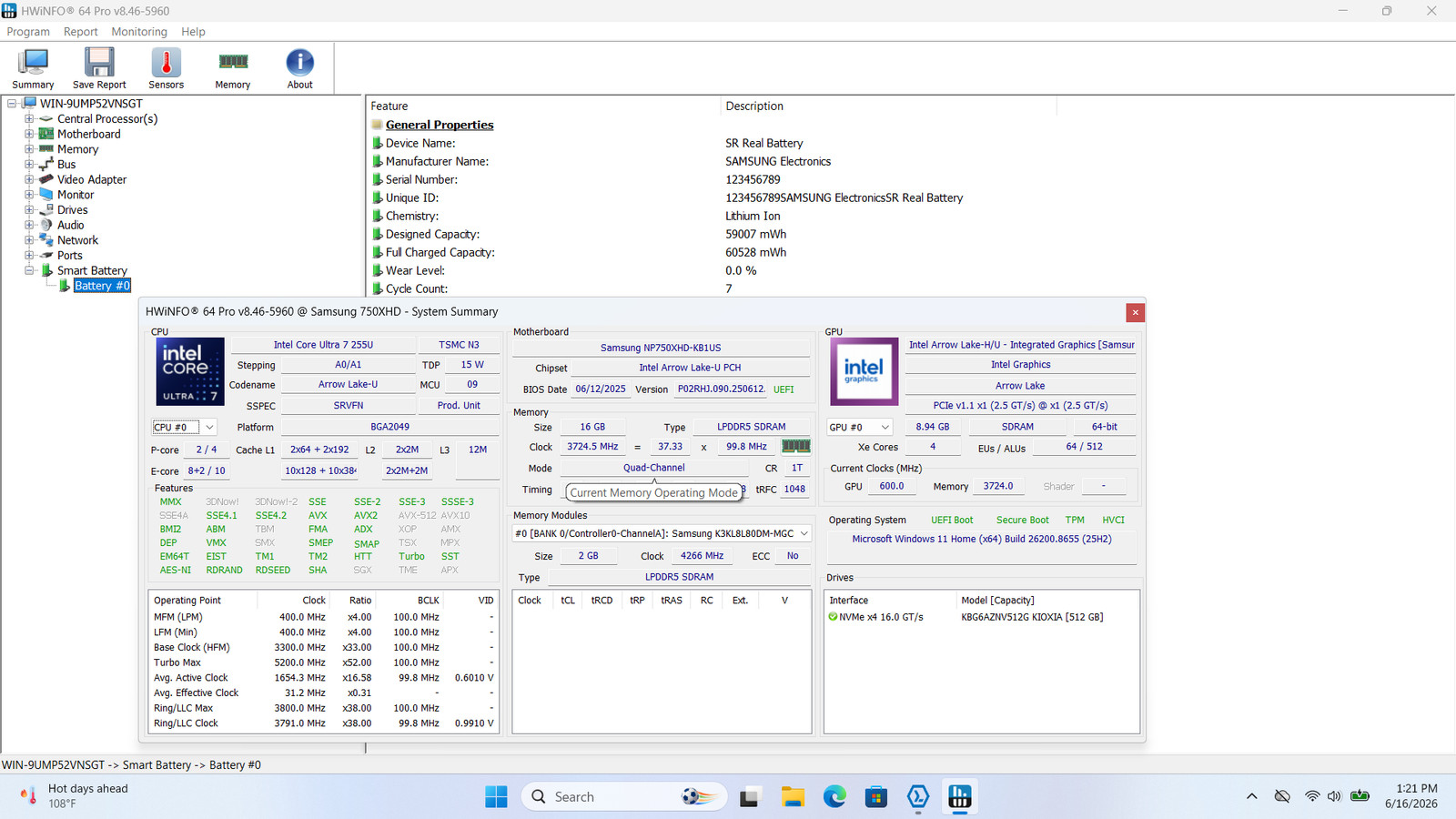Click the 'Intel Graphics' GPU name field
This screenshot has height=819, width=1456.
click(x=1020, y=365)
